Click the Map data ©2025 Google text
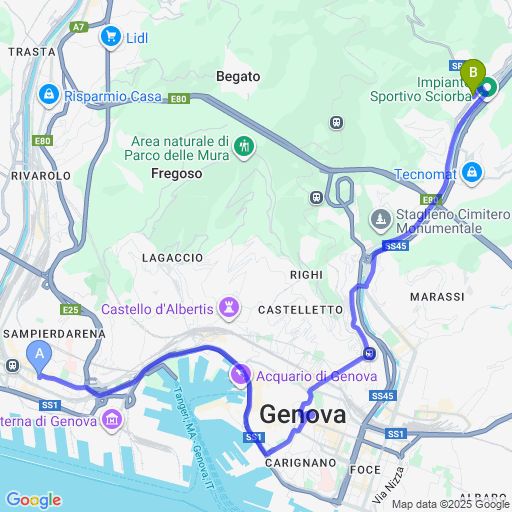Viewport: 512px width, 512px height. click(451, 504)
